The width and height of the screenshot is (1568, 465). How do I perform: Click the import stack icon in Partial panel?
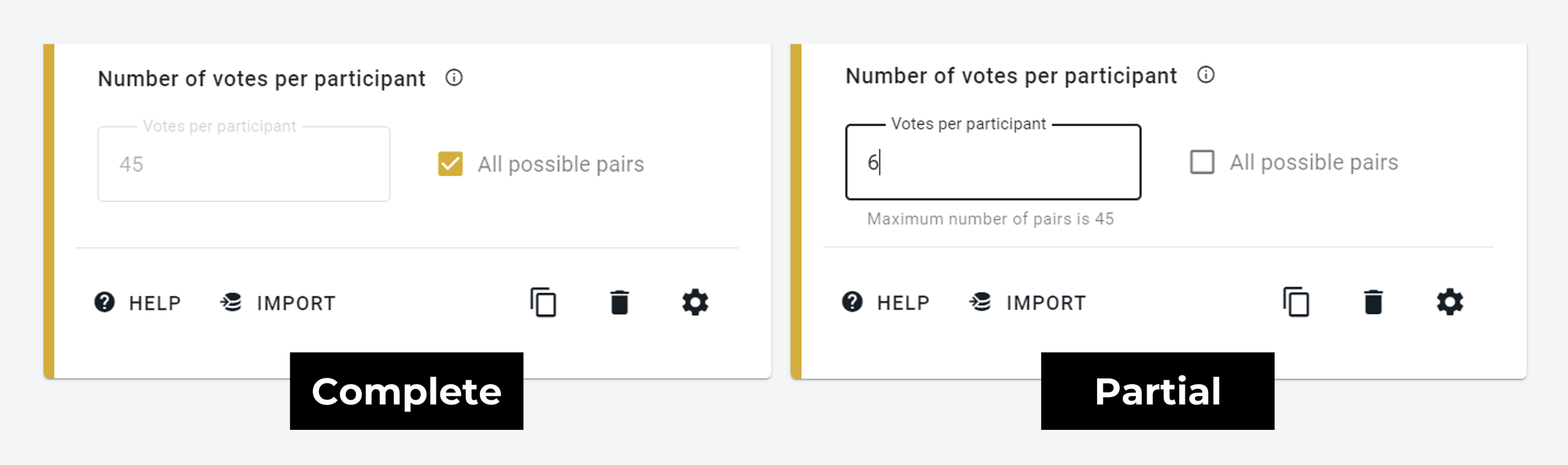pyautogui.click(x=980, y=302)
